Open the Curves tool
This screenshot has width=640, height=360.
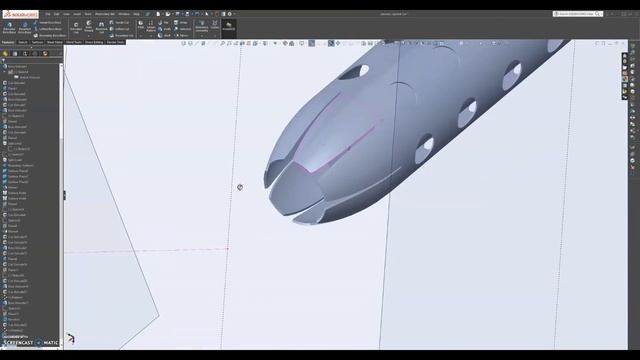pyautogui.click(x=215, y=25)
